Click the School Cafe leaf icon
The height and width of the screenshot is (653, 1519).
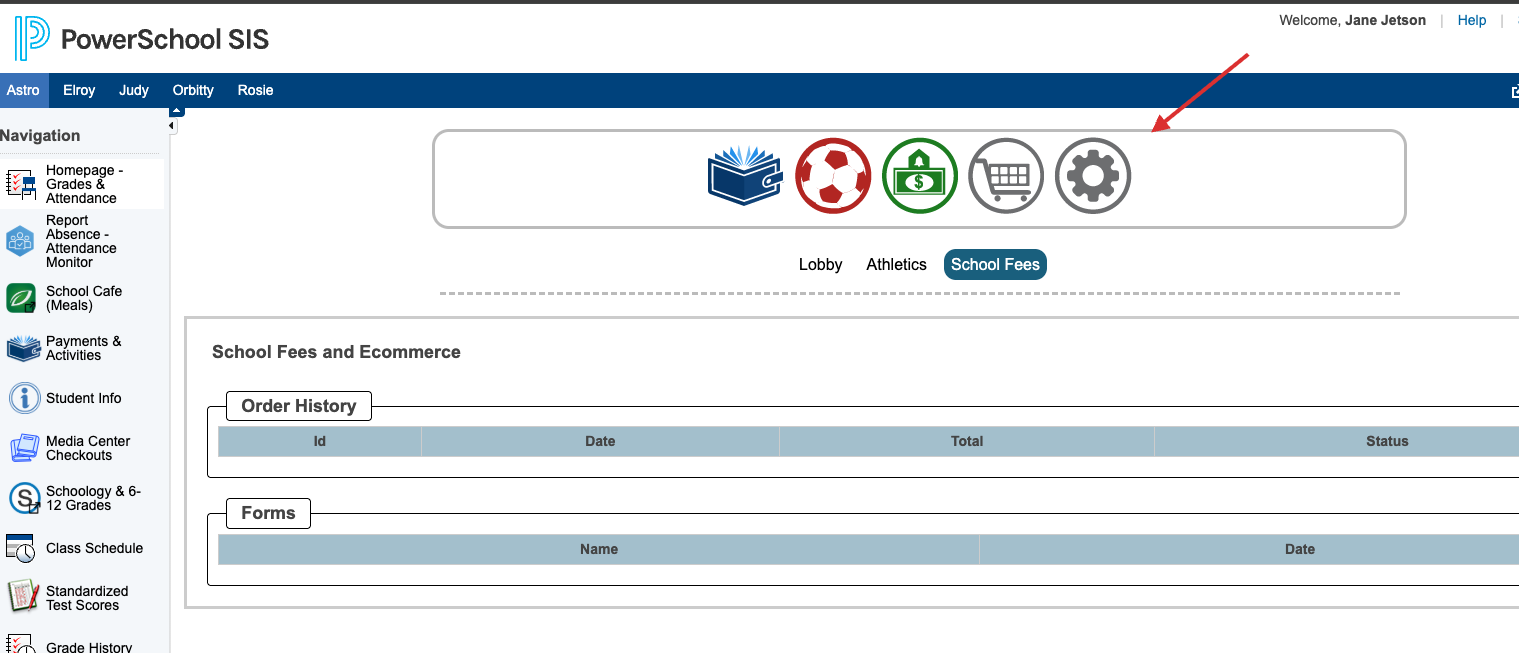pos(21,298)
